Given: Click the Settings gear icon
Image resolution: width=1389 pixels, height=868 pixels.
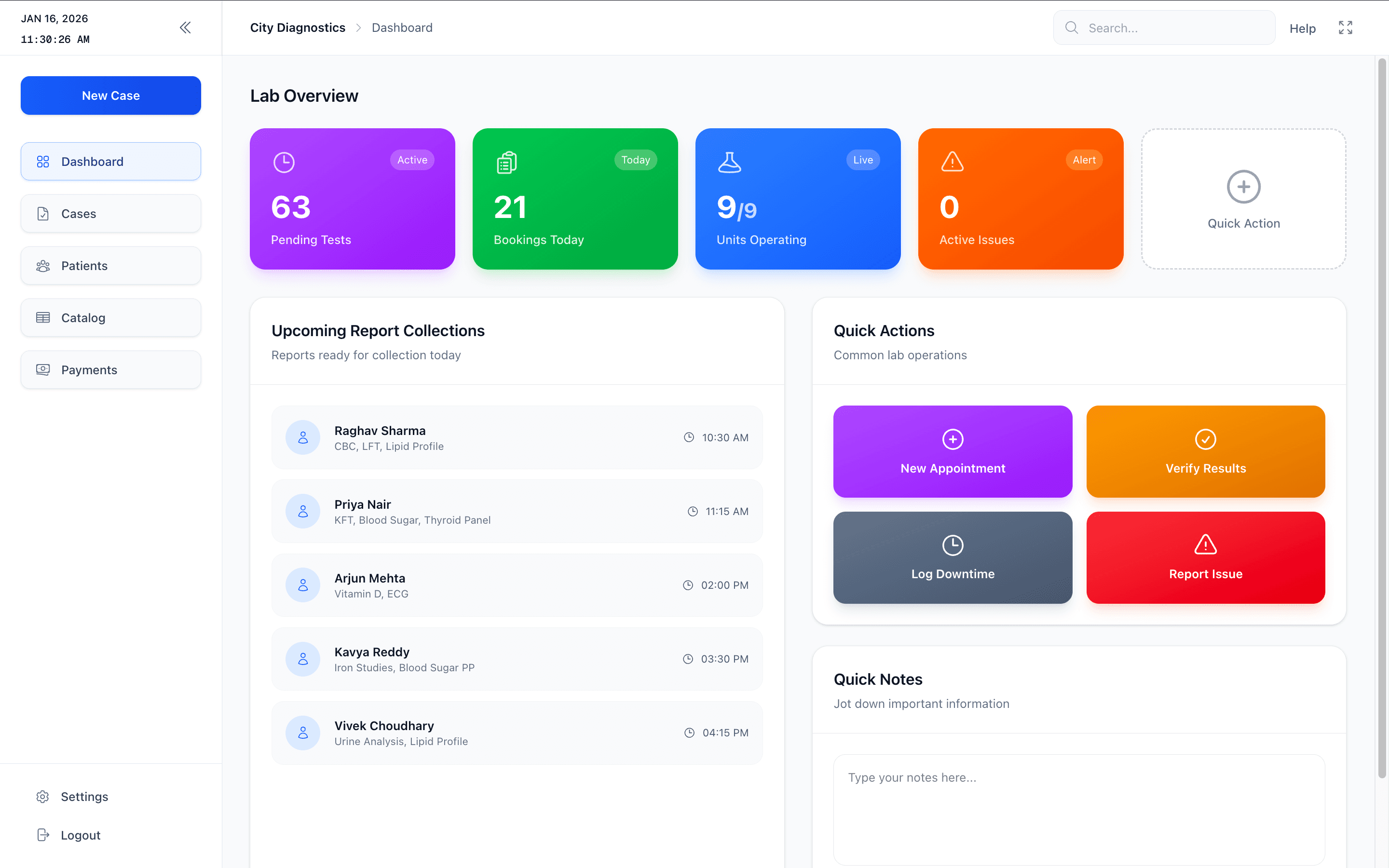Looking at the screenshot, I should tap(42, 796).
